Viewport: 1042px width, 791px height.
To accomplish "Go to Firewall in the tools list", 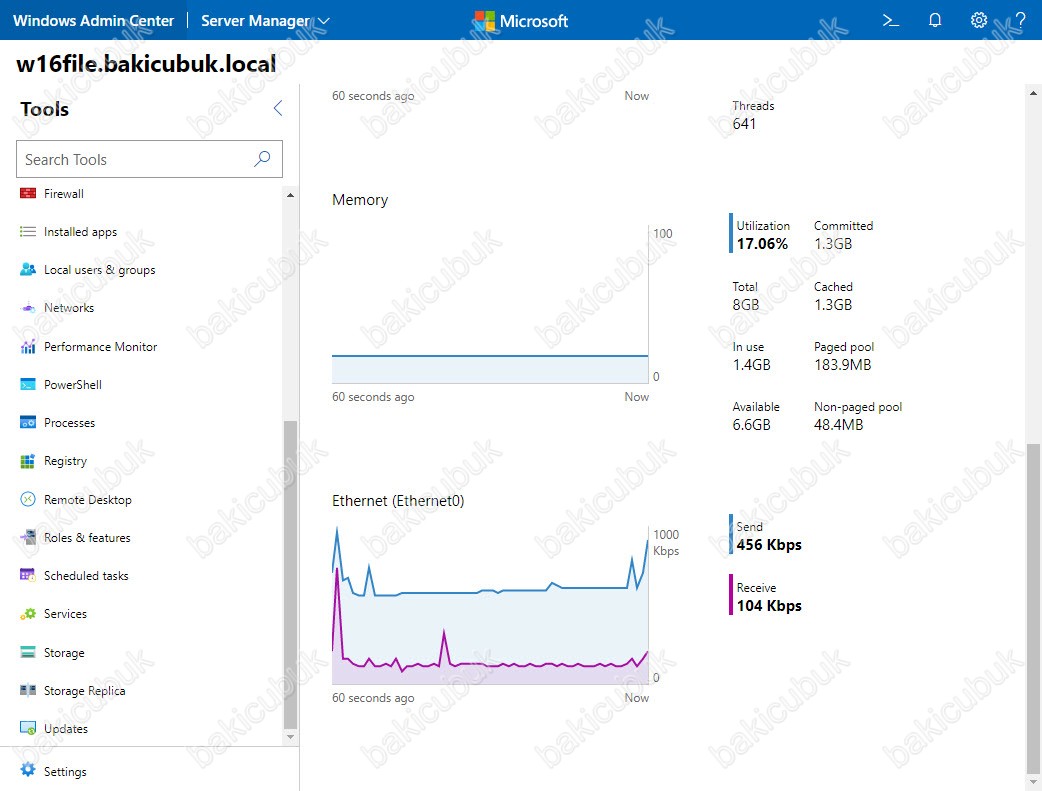I will click(x=64, y=193).
